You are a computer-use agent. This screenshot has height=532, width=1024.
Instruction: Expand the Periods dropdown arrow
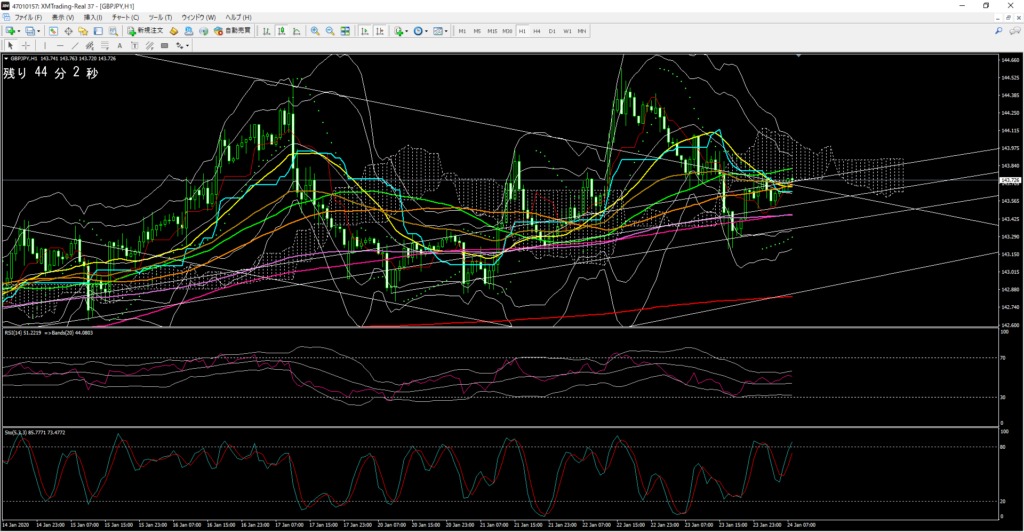pos(426,31)
